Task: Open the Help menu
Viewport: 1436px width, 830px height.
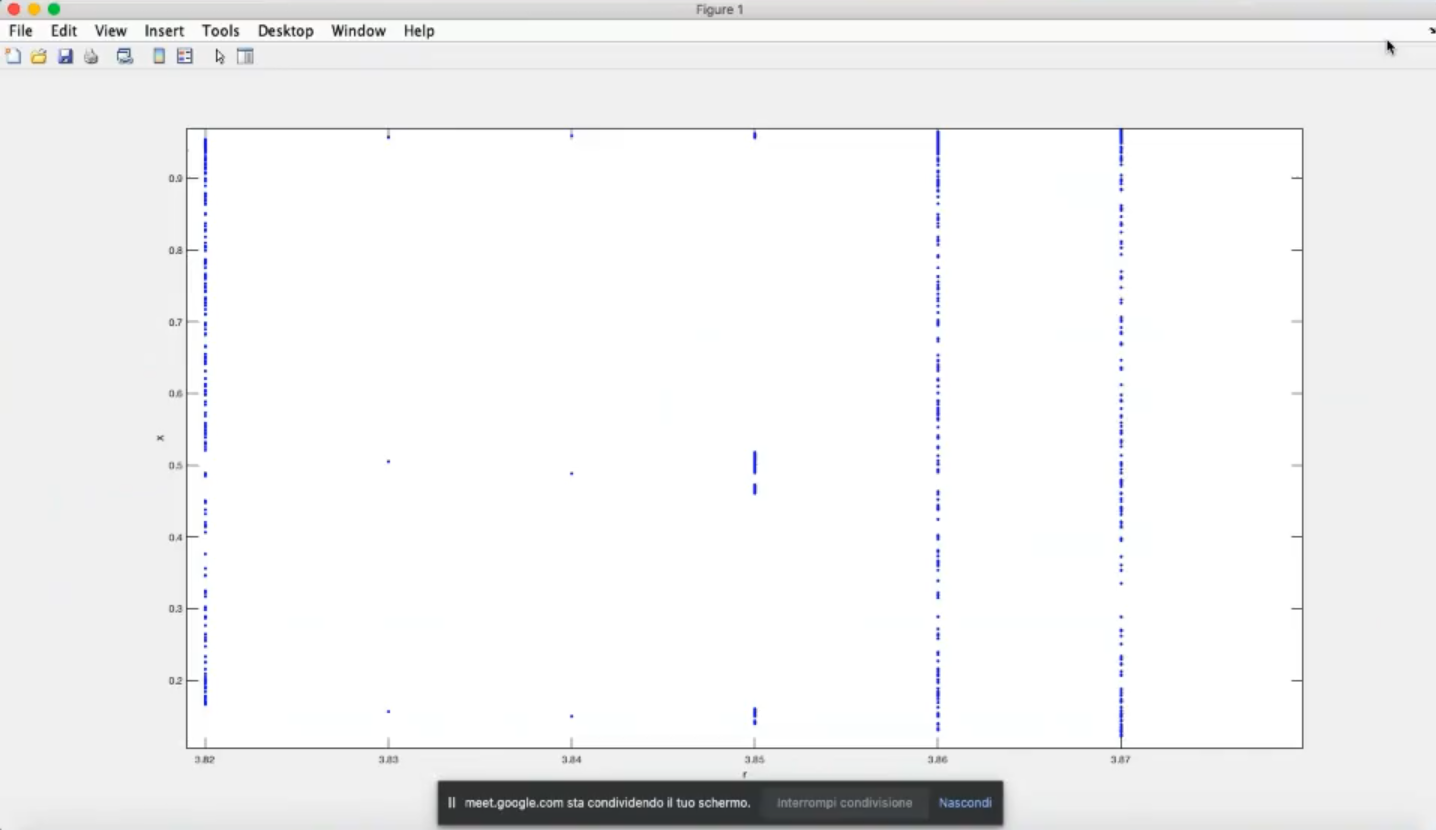Action: pos(419,31)
